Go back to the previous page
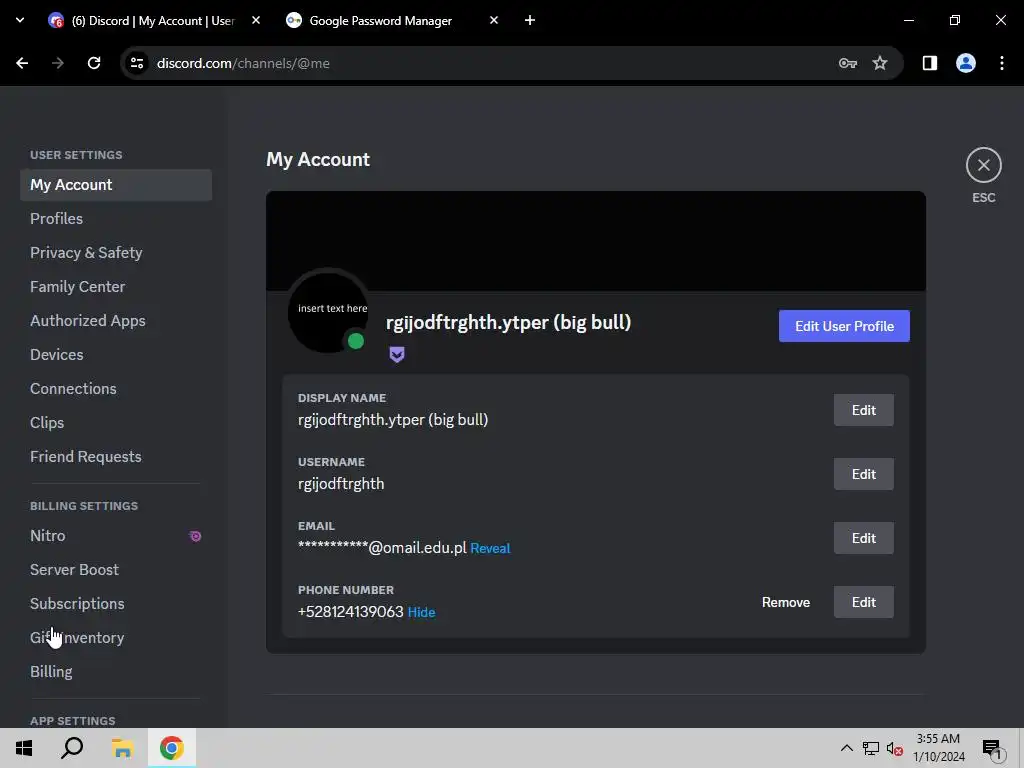 pyautogui.click(x=22, y=63)
